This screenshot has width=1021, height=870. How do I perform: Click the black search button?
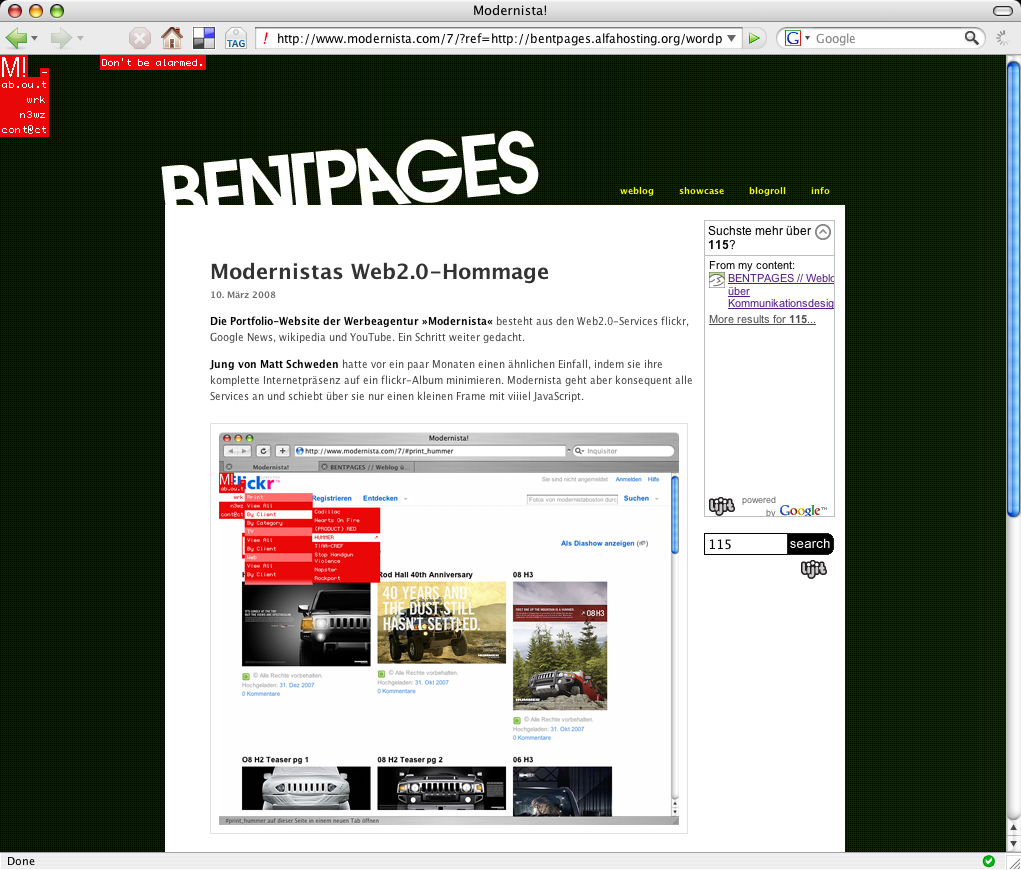pyautogui.click(x=810, y=544)
